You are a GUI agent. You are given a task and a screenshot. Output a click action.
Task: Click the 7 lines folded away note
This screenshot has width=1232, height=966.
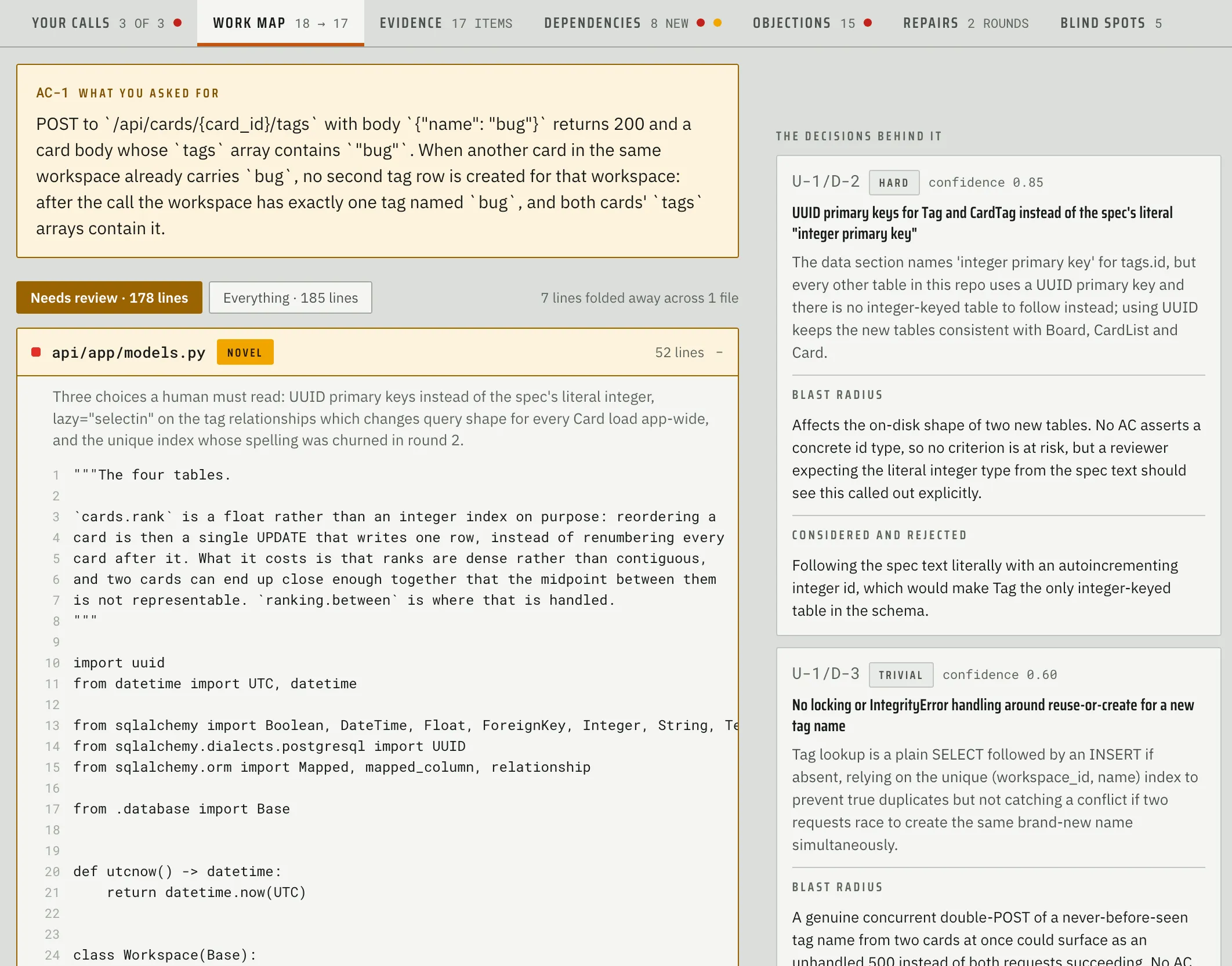(x=639, y=298)
